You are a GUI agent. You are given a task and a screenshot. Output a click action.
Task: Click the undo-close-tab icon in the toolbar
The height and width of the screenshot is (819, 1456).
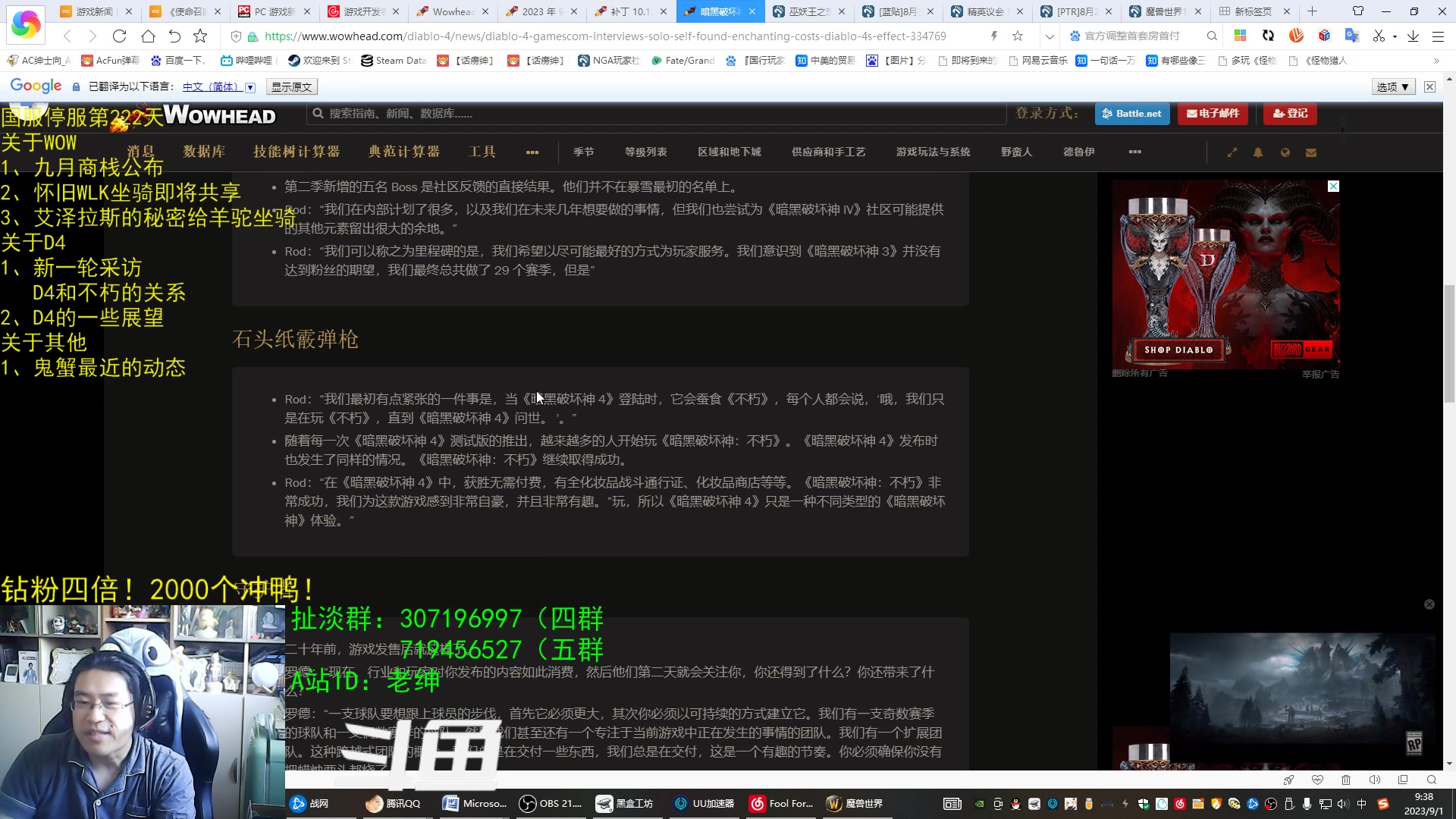point(174,36)
